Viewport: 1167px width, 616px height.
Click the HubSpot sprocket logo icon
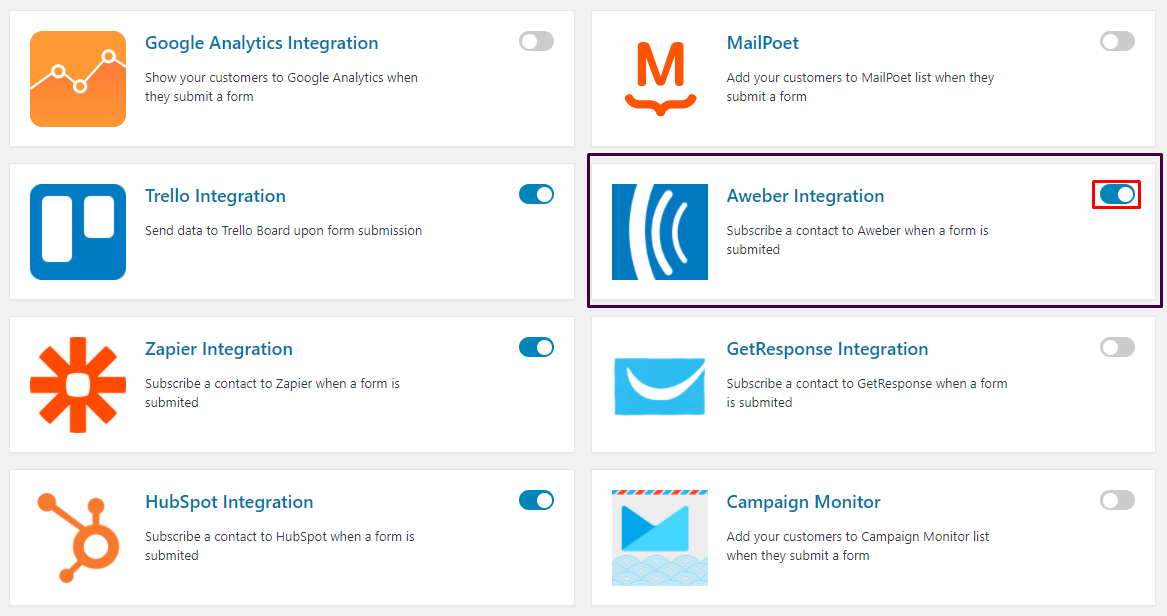click(x=78, y=538)
